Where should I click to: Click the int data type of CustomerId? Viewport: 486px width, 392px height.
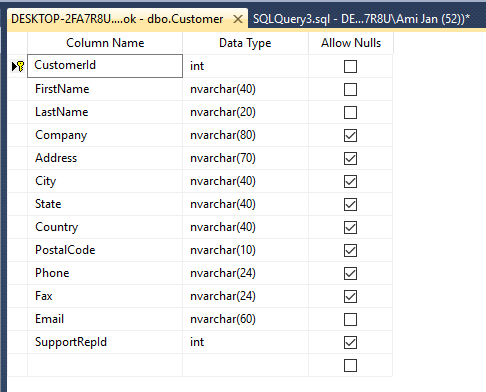point(246,66)
